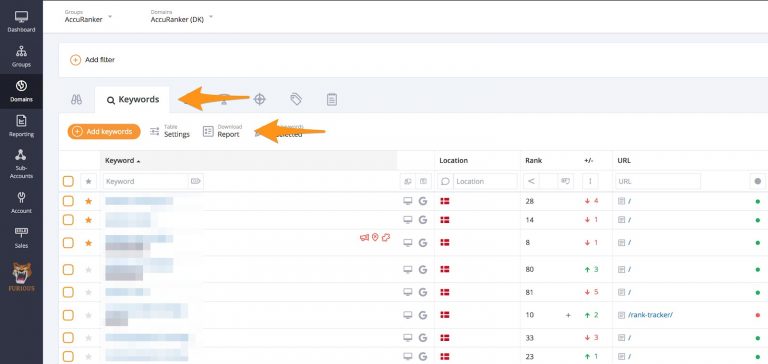Switch to the binoculars overview tab
This screenshot has width=768, height=364.
click(76, 99)
